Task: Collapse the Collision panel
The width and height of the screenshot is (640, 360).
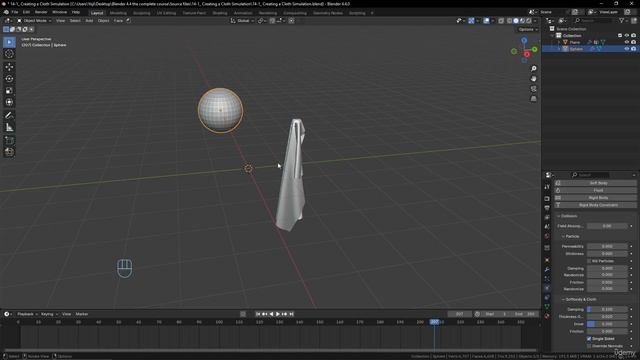Action: [567, 216]
